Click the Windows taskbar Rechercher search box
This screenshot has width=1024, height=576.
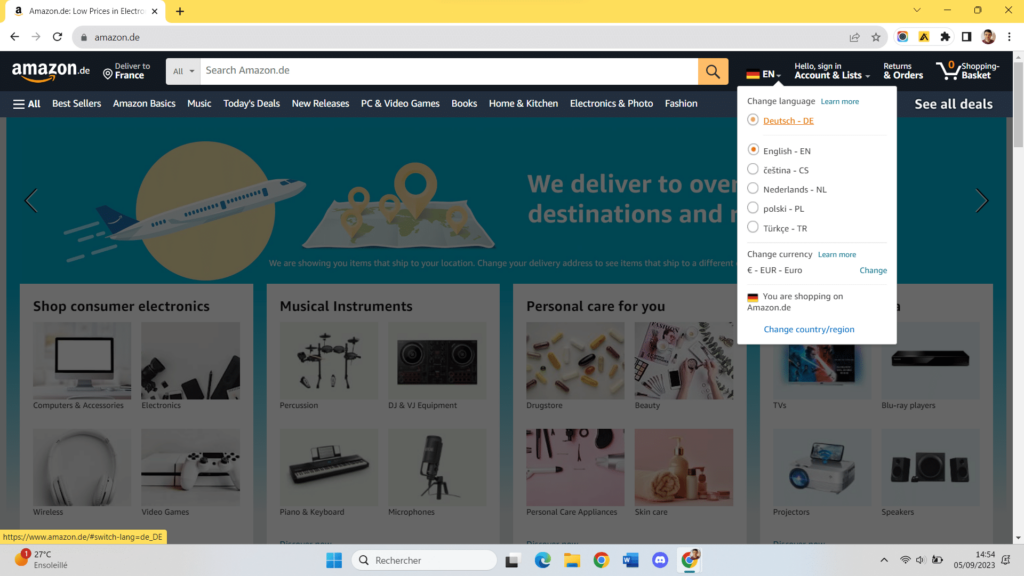point(424,560)
